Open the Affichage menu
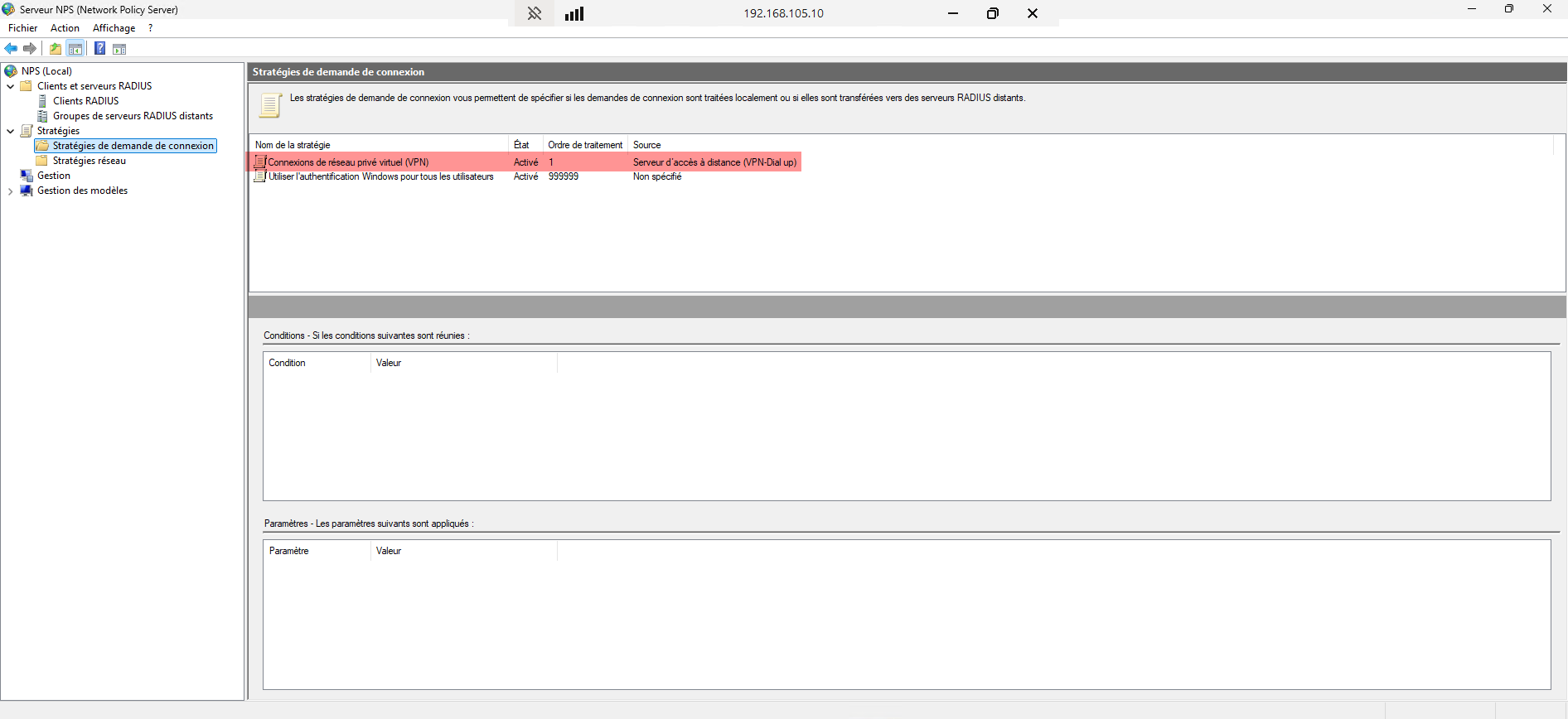 [x=114, y=28]
